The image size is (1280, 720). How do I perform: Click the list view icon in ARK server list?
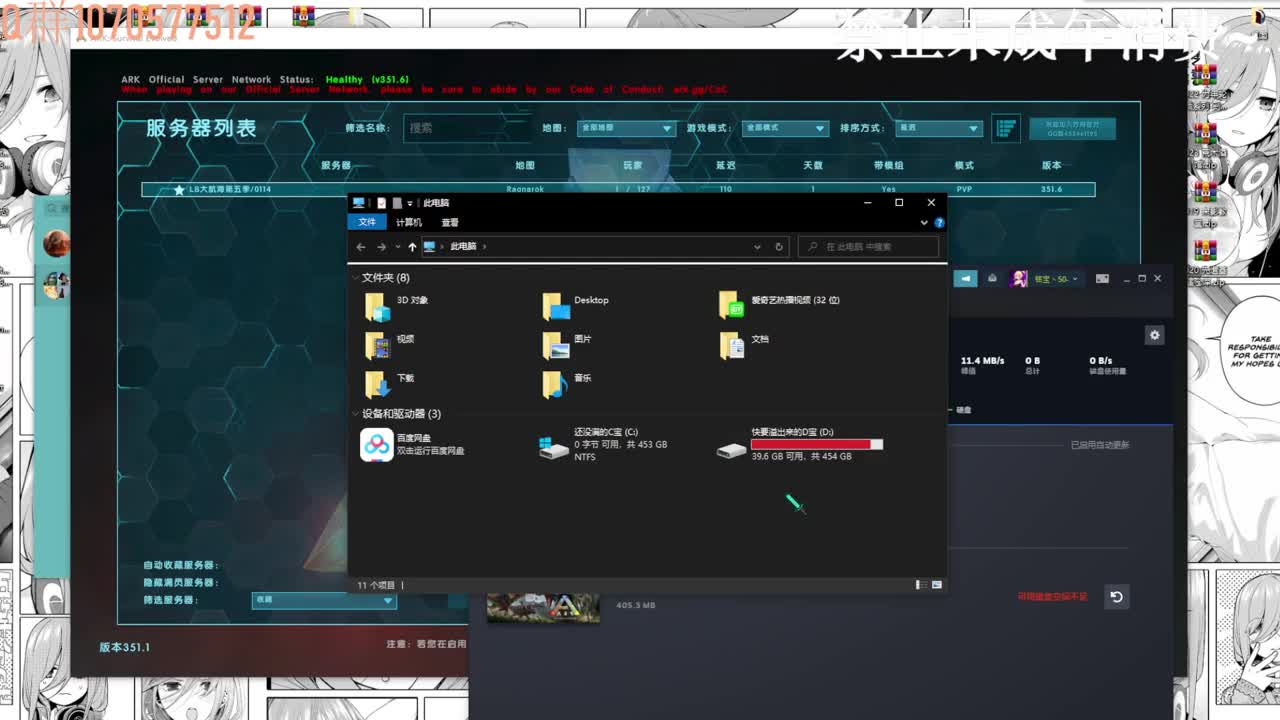tap(1006, 128)
